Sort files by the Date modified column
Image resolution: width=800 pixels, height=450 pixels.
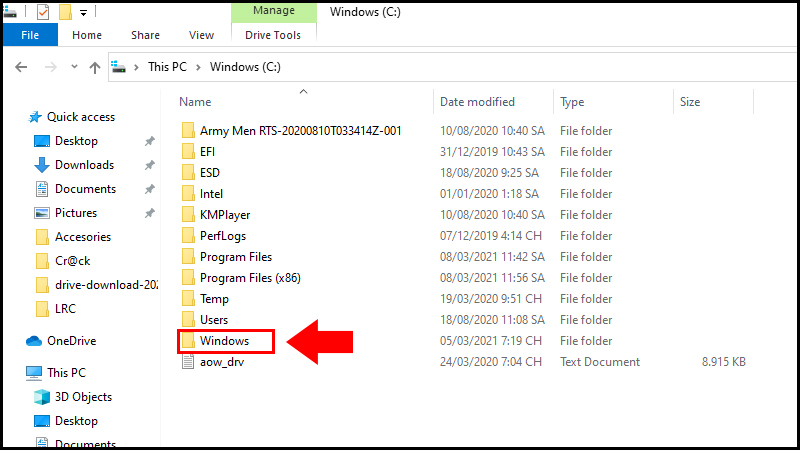tap(477, 102)
